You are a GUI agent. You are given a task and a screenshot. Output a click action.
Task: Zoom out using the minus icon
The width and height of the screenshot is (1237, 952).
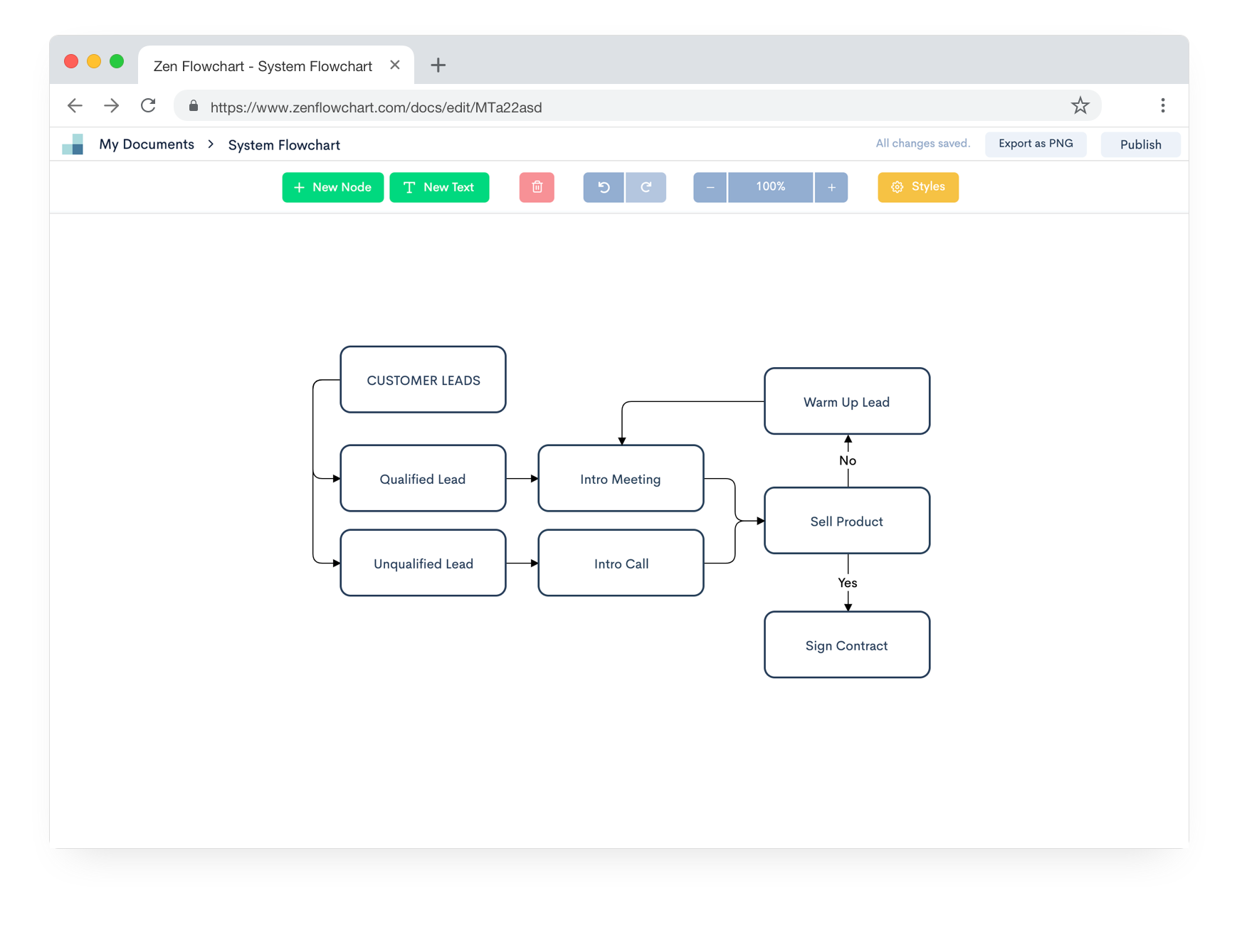(710, 187)
